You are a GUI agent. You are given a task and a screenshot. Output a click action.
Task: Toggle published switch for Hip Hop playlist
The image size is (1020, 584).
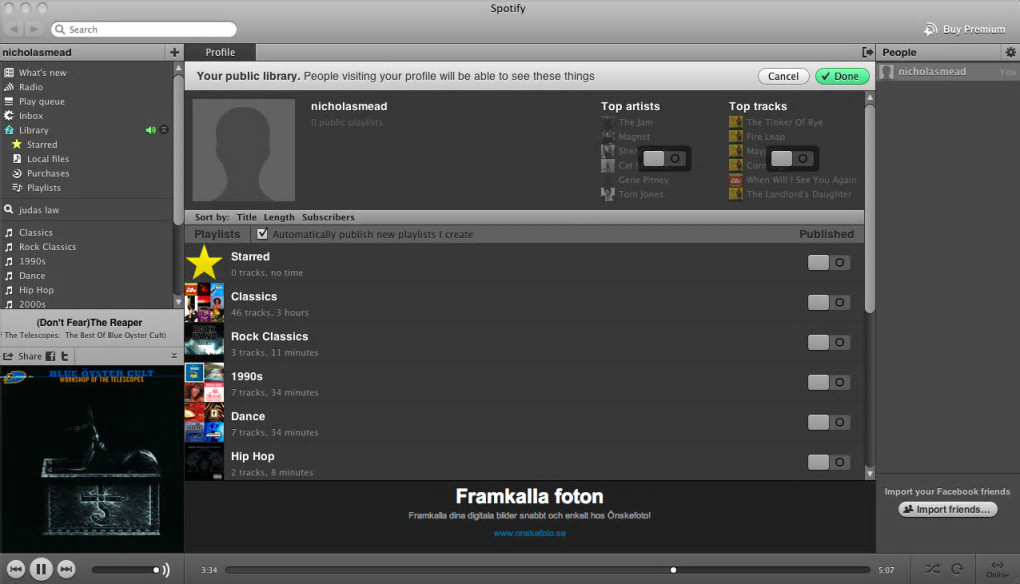click(829, 462)
